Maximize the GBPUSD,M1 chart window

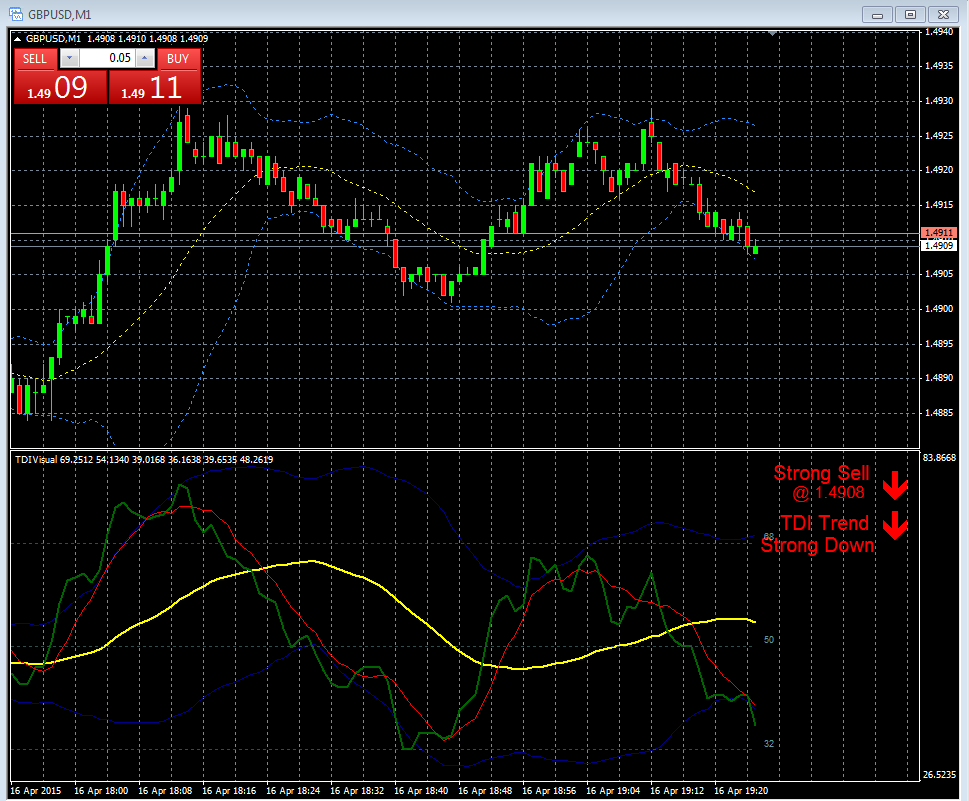pos(910,15)
